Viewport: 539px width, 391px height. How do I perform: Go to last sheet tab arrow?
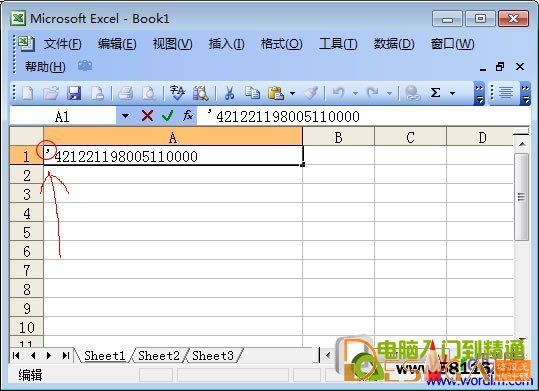coord(65,356)
